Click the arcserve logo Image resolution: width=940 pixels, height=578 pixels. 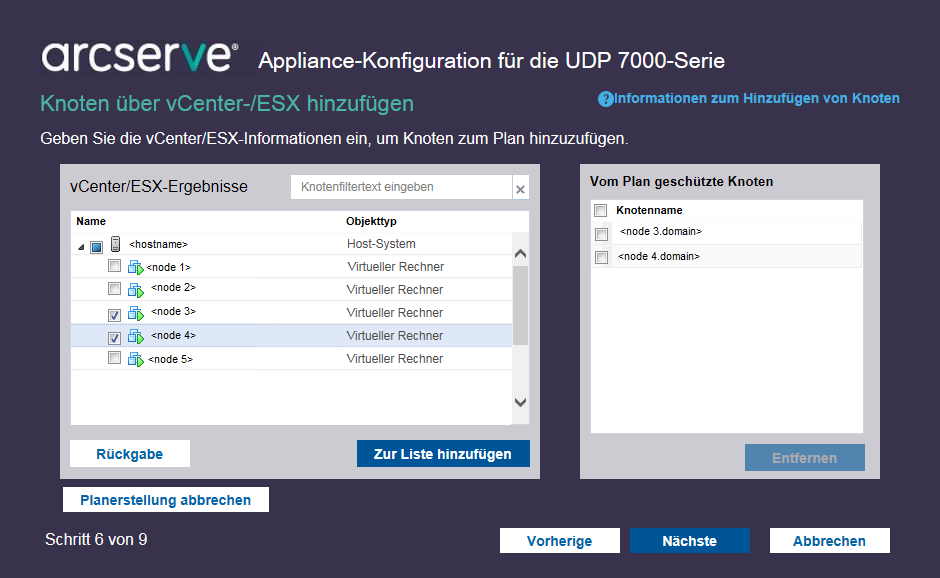[x=140, y=57]
